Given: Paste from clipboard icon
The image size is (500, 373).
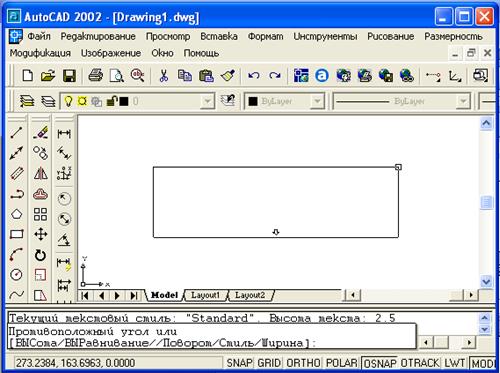Looking at the screenshot, I should point(206,76).
